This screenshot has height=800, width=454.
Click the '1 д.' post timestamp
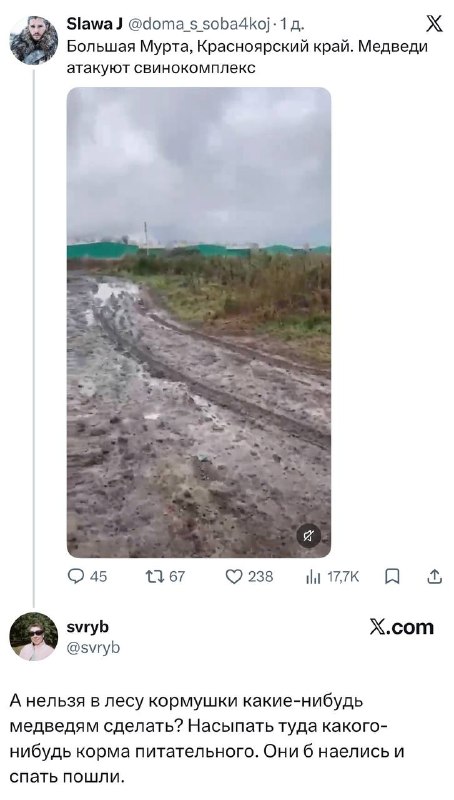click(292, 24)
